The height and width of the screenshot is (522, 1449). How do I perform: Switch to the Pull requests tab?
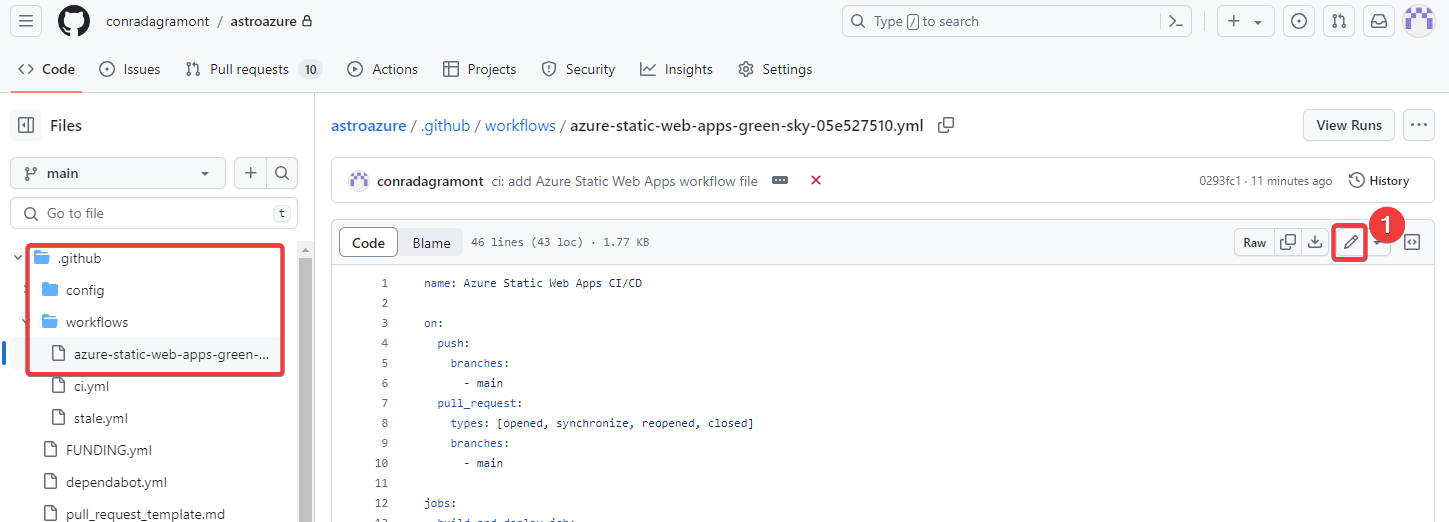pos(255,69)
